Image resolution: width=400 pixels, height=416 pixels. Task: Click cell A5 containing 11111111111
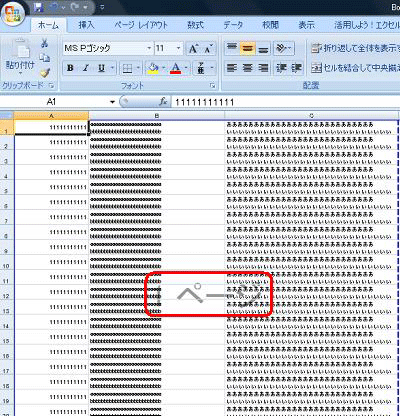point(51,187)
